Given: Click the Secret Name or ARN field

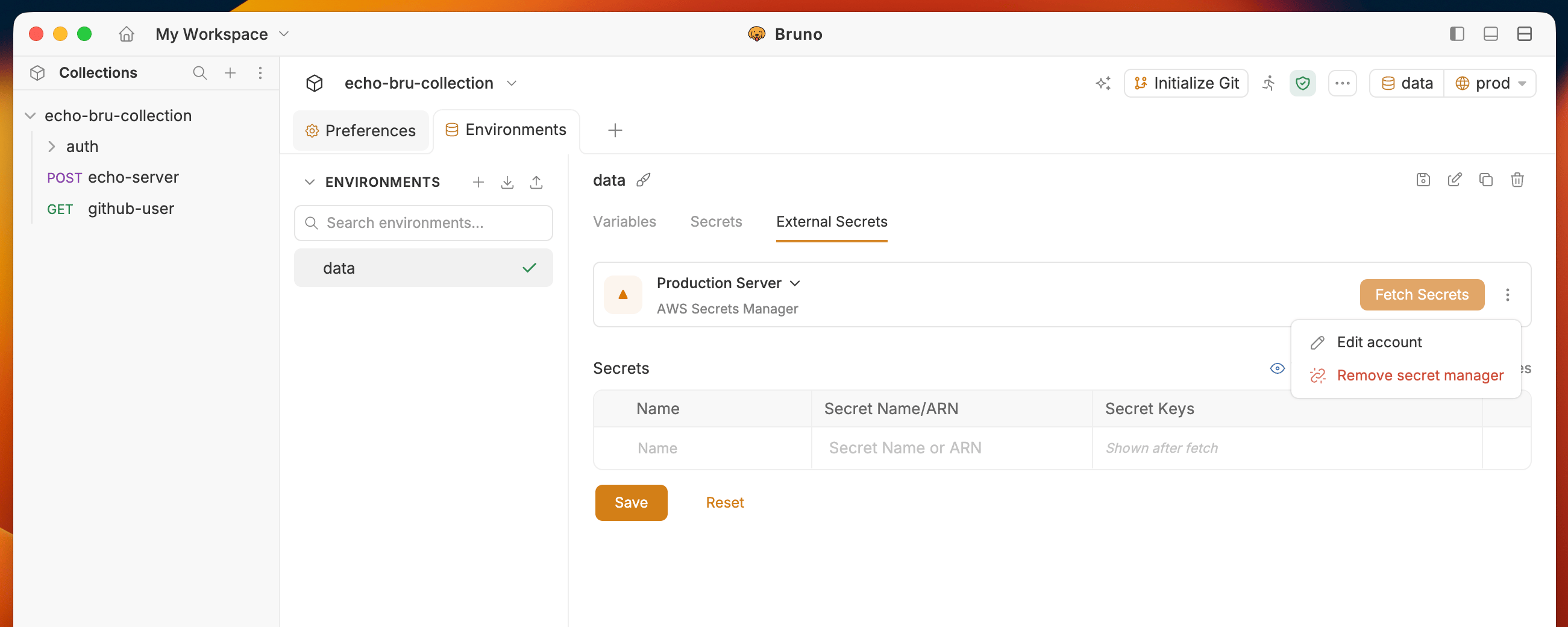Looking at the screenshot, I should 952,448.
